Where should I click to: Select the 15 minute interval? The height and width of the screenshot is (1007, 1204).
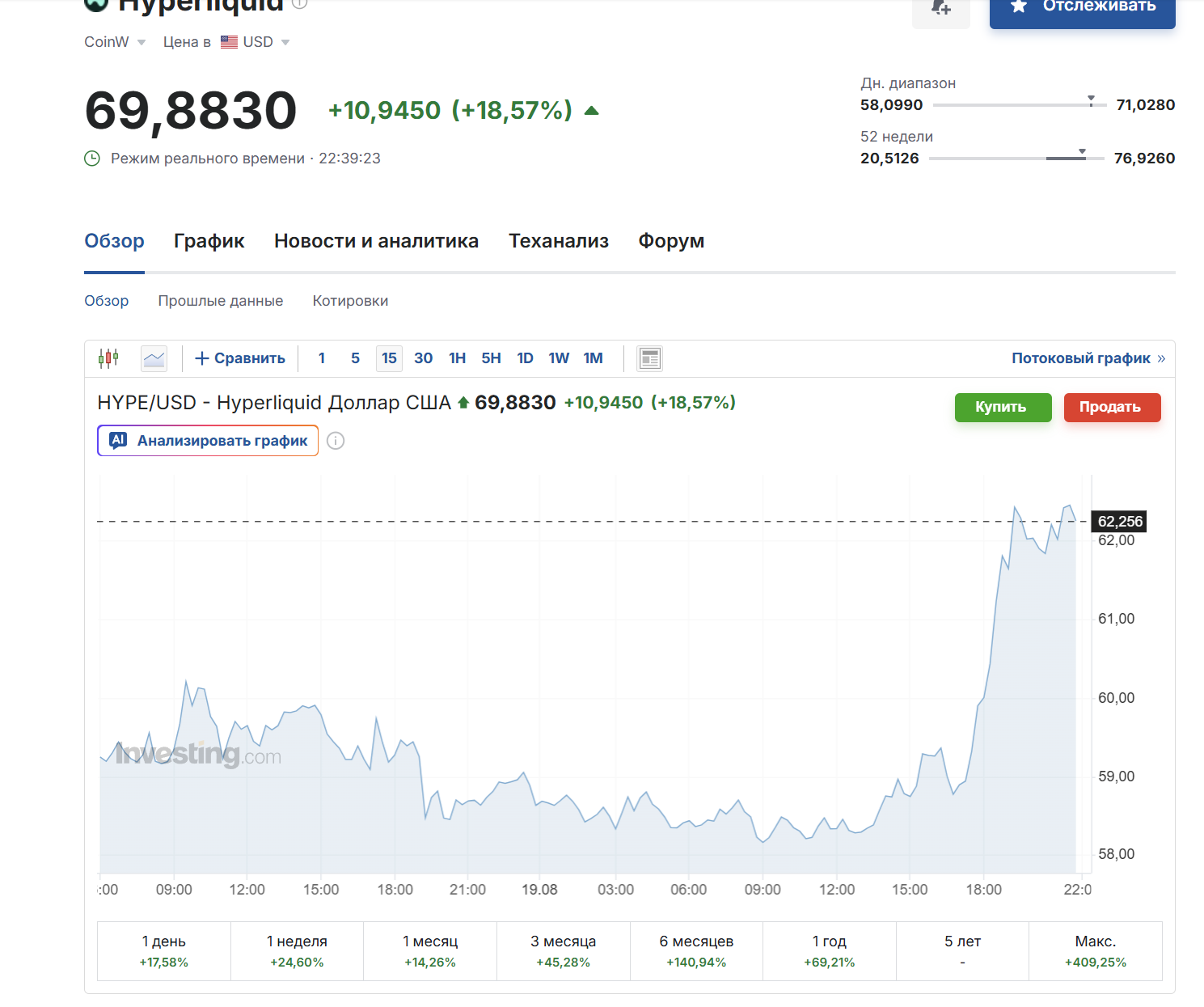click(389, 358)
